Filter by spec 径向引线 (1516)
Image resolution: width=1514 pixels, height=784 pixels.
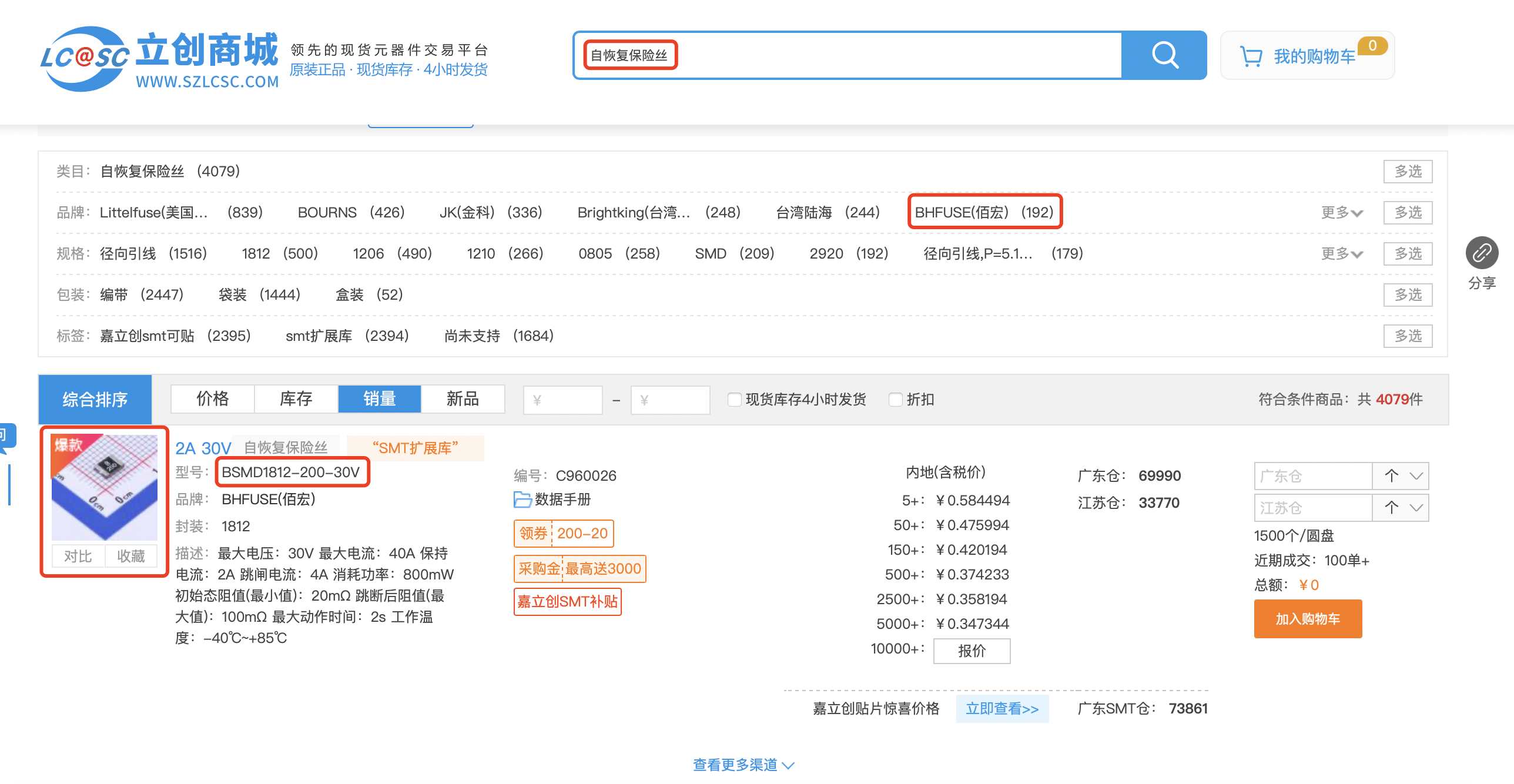(x=153, y=253)
